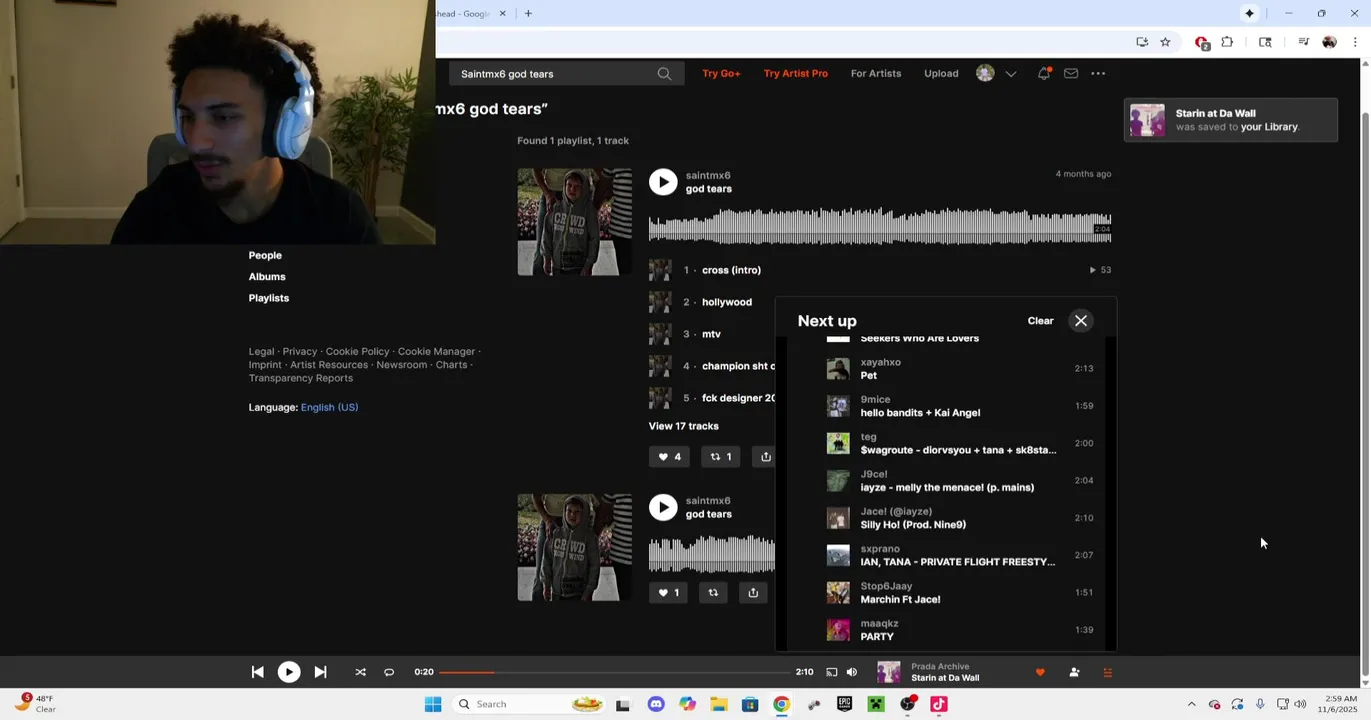Screen dimensions: 1371x720
Task: Change language via English (US) link
Action: tap(329, 408)
